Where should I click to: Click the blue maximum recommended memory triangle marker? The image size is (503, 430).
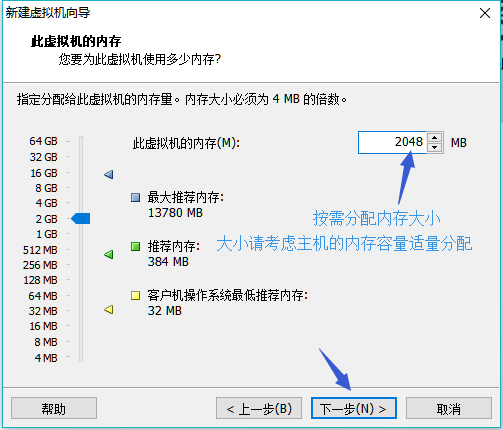[x=109, y=174]
